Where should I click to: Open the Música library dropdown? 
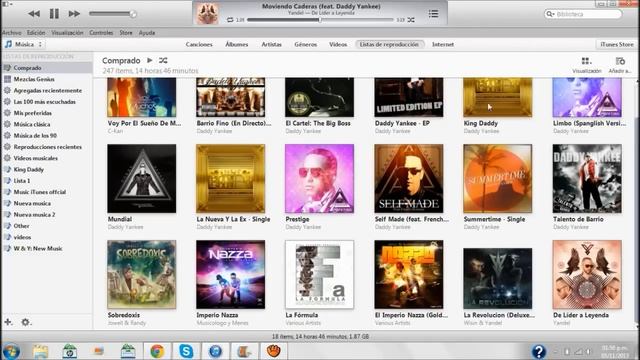(x=24, y=44)
